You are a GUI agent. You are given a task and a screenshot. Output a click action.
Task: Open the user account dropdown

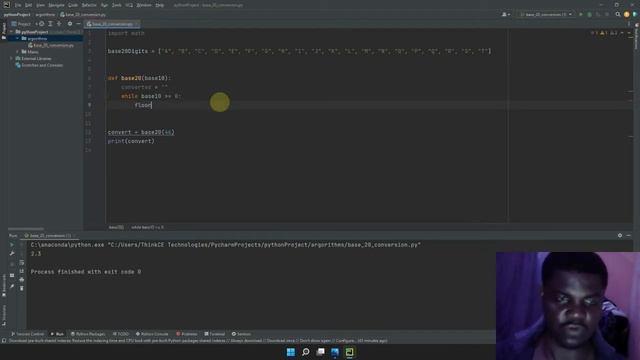(x=506, y=15)
